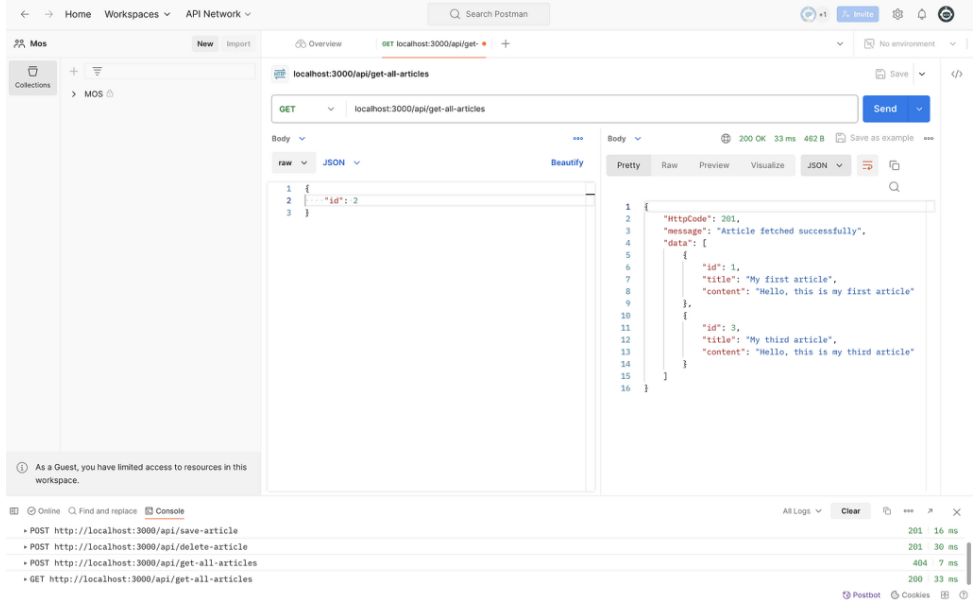976x608 pixels.
Task: Search inside the response body
Action: click(x=894, y=187)
